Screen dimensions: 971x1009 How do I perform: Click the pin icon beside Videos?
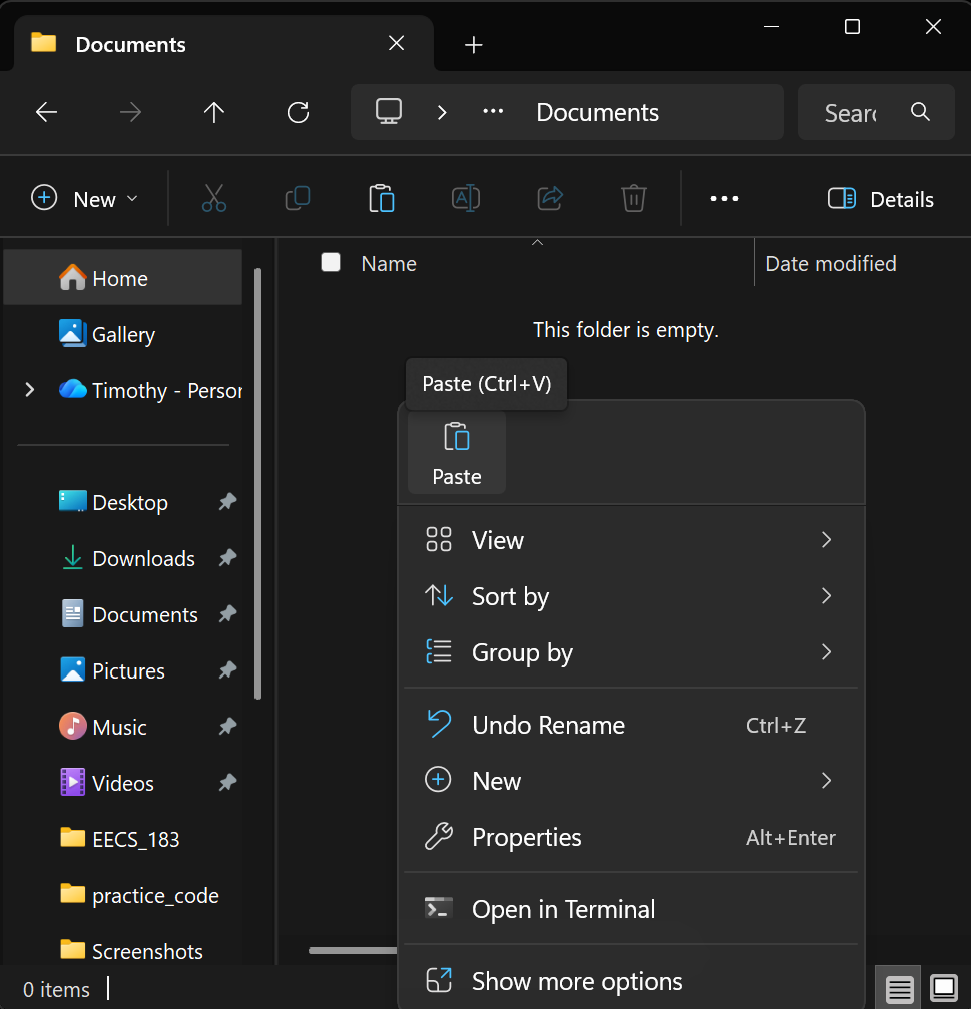[227, 782]
